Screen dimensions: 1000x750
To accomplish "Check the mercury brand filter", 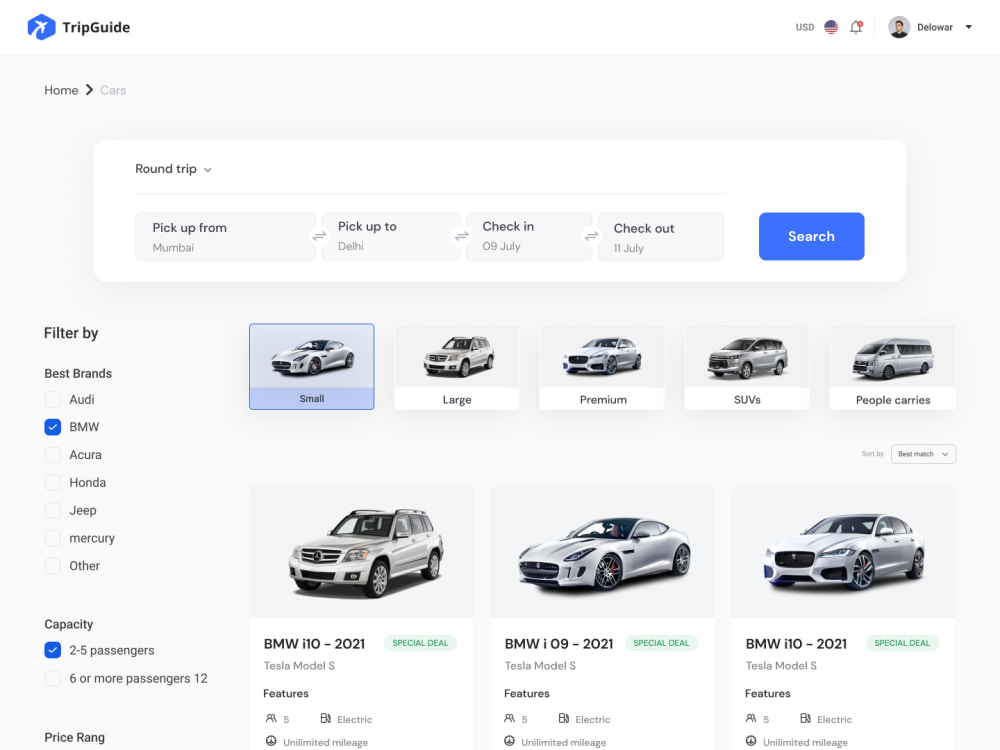I will [53, 538].
